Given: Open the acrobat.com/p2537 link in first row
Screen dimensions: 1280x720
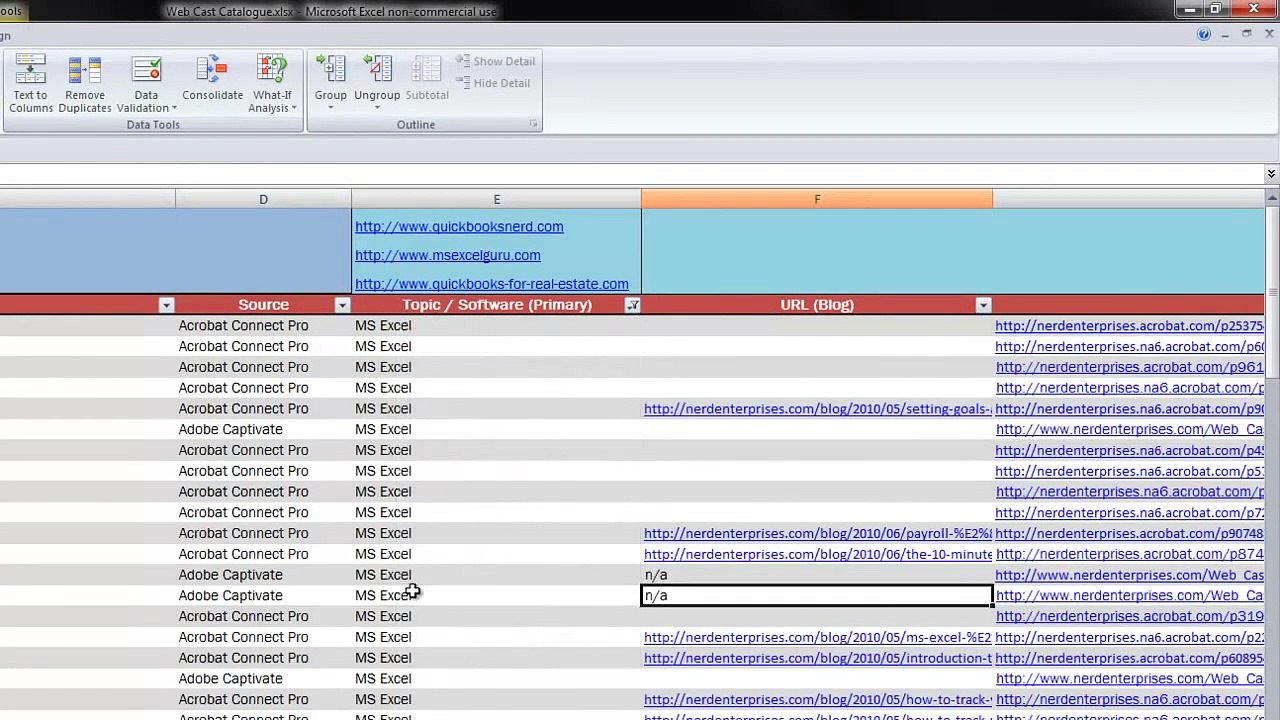Looking at the screenshot, I should click(1129, 326).
